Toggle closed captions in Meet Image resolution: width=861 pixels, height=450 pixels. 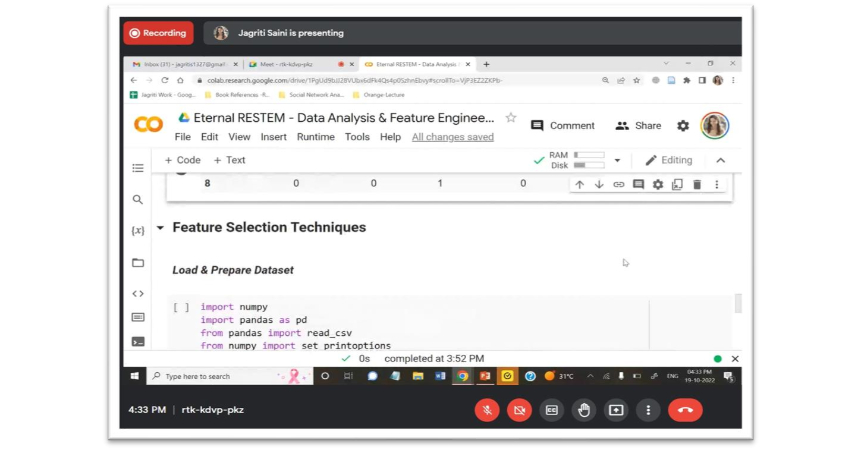point(551,410)
